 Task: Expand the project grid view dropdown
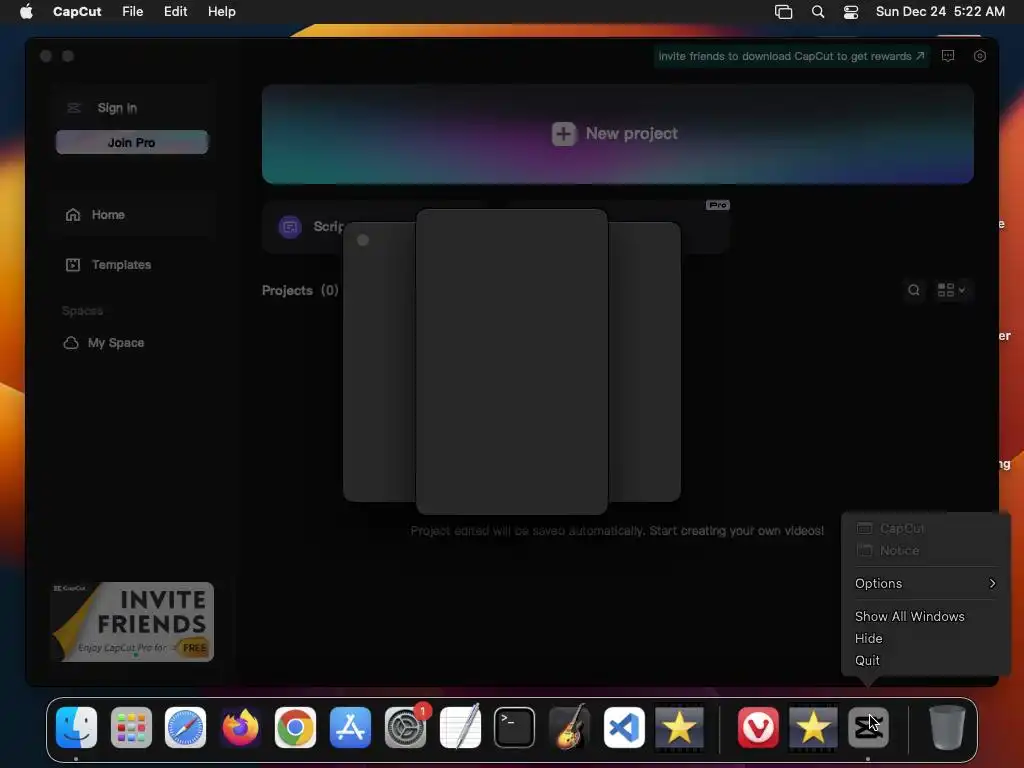pyautogui.click(x=952, y=290)
